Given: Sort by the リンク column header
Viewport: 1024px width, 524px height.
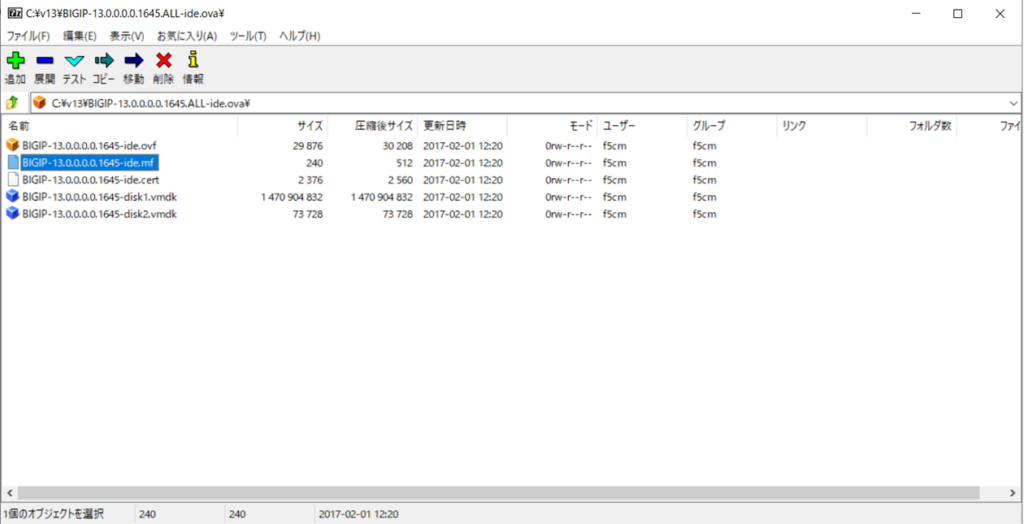Looking at the screenshot, I should click(x=822, y=126).
